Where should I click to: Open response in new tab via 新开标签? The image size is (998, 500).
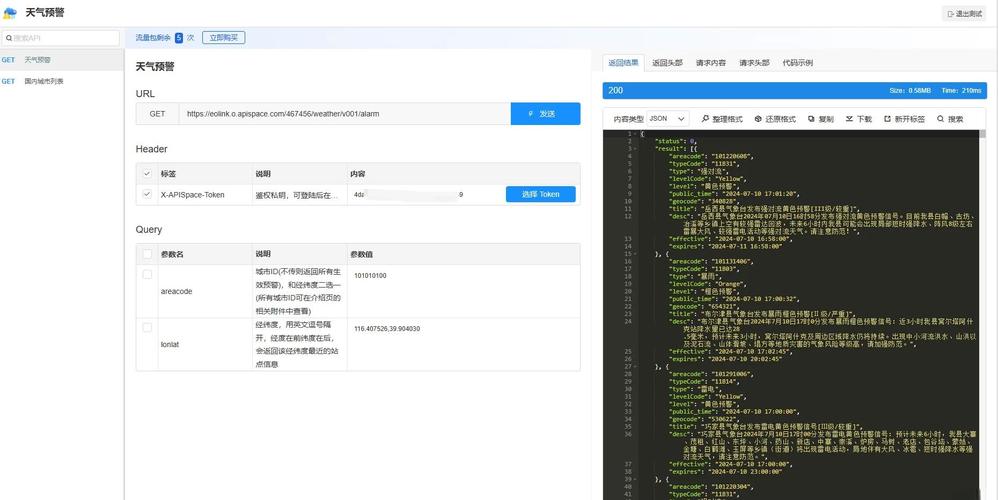(x=904, y=119)
